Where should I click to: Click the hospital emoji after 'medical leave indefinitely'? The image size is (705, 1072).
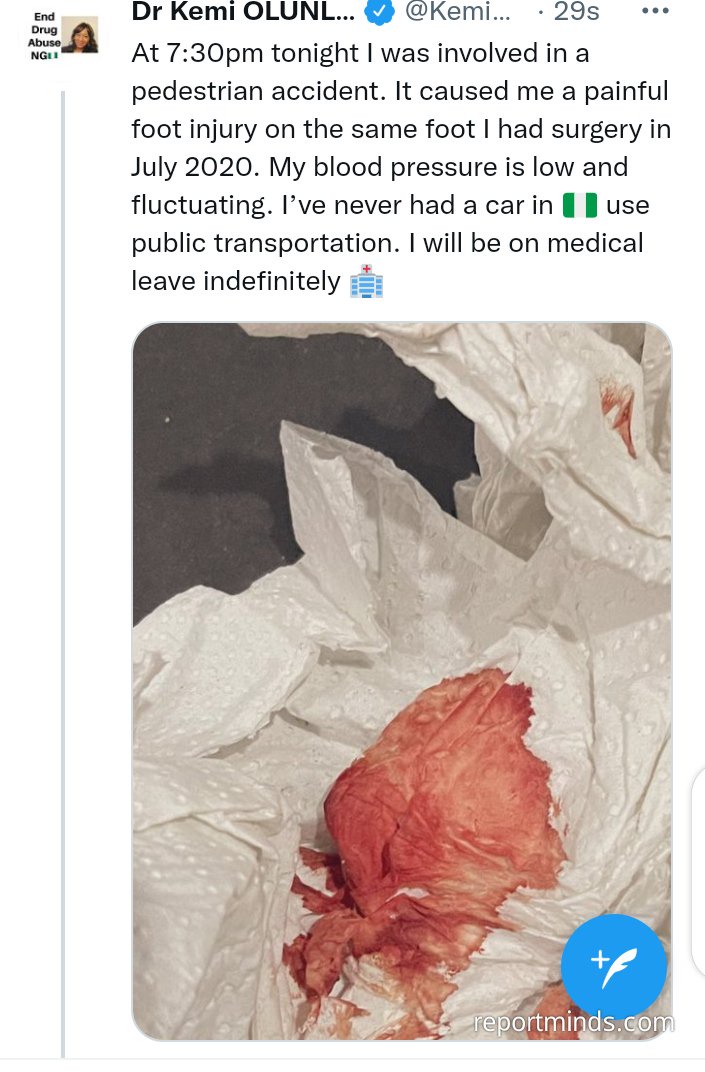click(367, 282)
